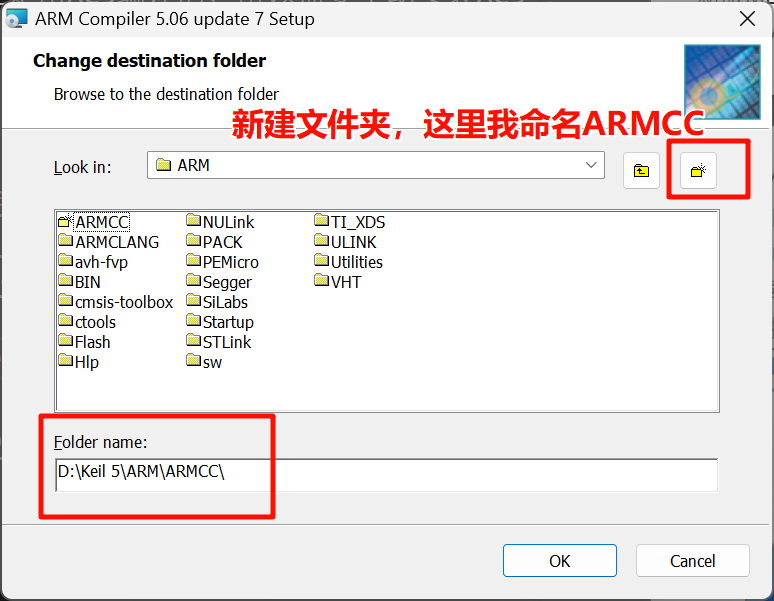Open the Look in dropdown
This screenshot has height=601, width=774.
point(376,165)
